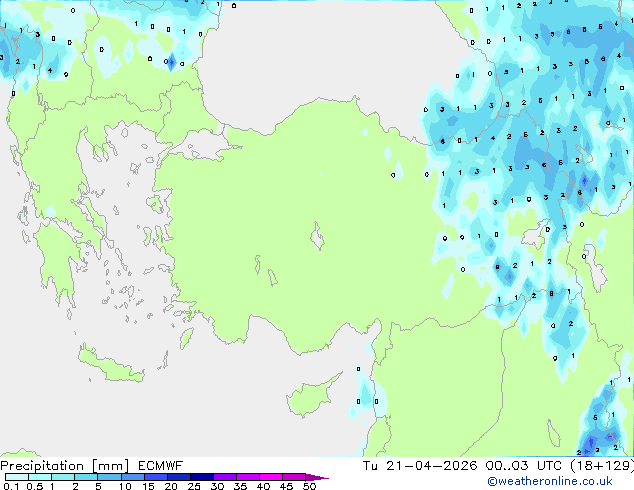This screenshot has width=634, height=490.
Task: Click the 25–30 mm dark-blue legend swatch
Action: [x=201, y=477]
